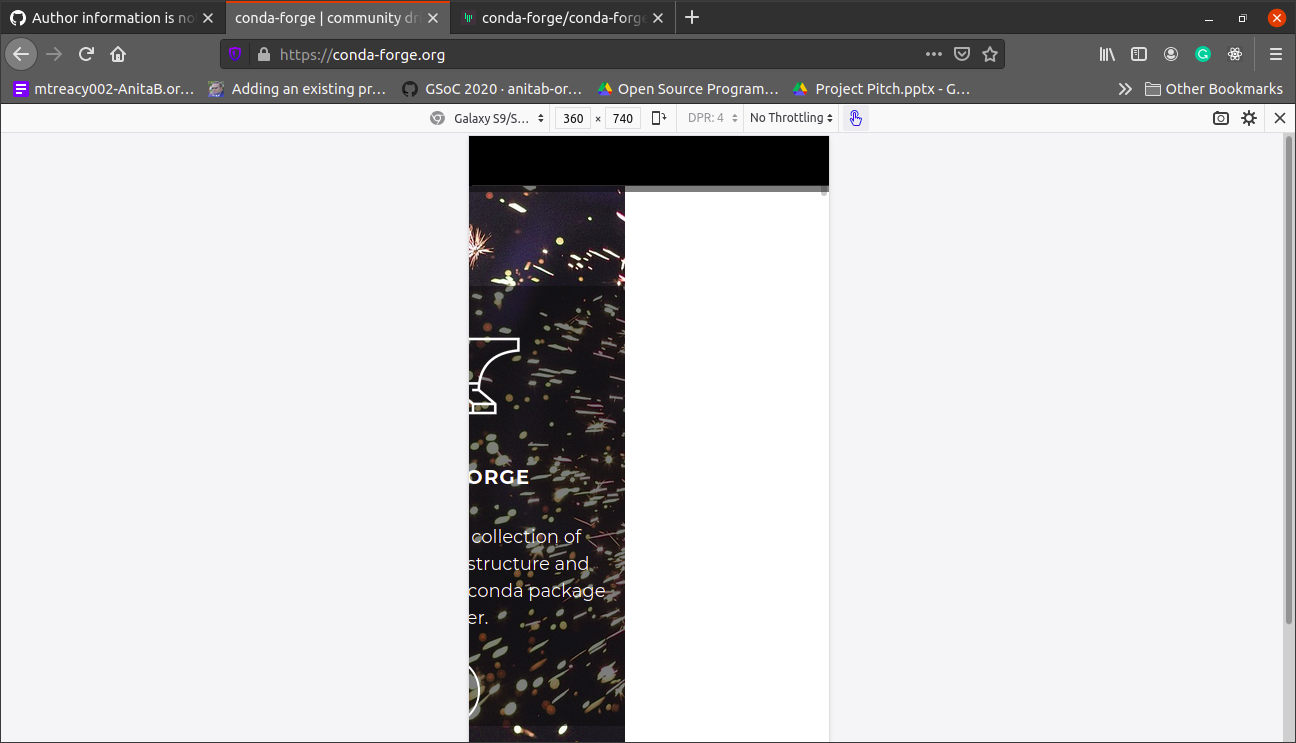
Task: Rotate the responsive viewport
Action: [659, 118]
